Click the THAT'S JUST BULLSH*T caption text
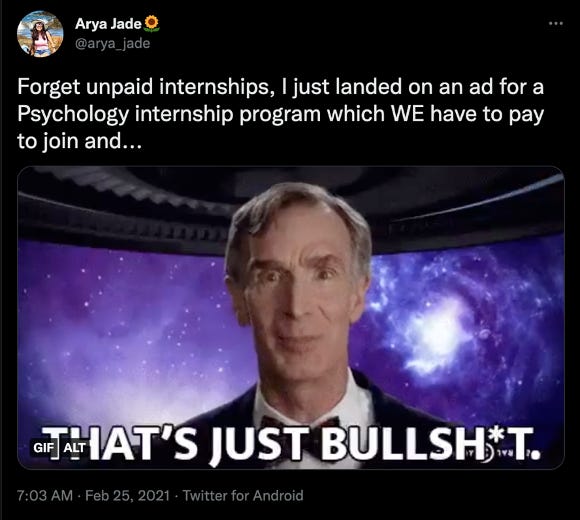Screen dimensions: 580x520 point(291,445)
